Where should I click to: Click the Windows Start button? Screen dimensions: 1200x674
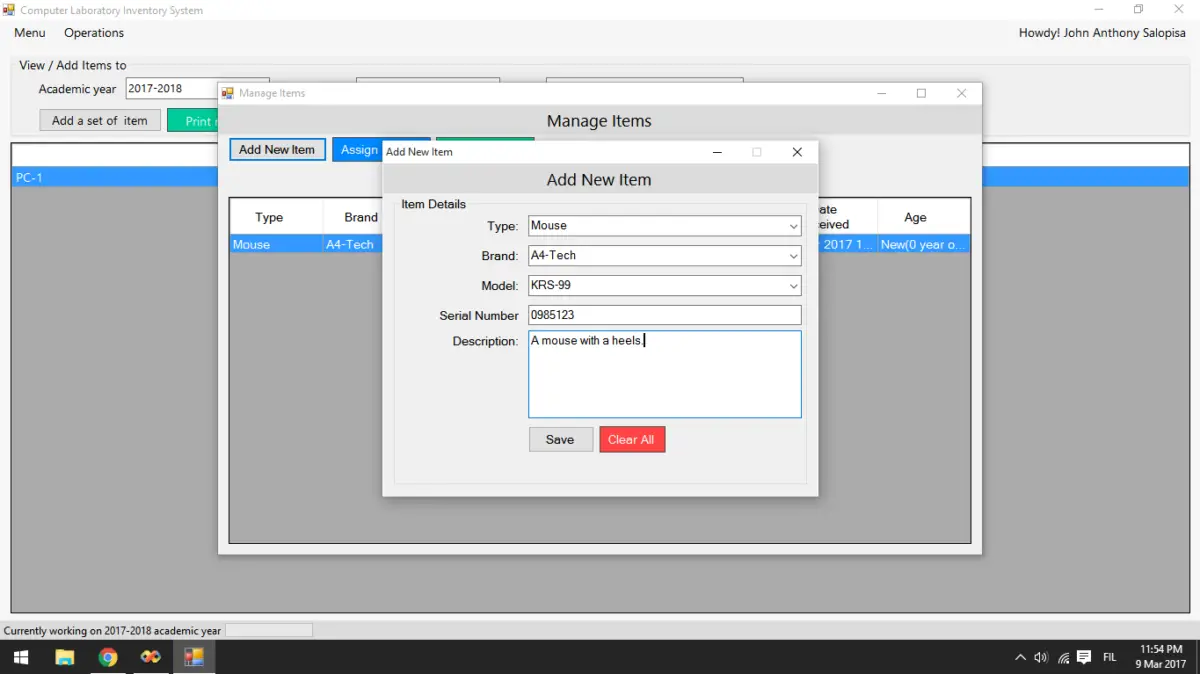[x=19, y=657]
